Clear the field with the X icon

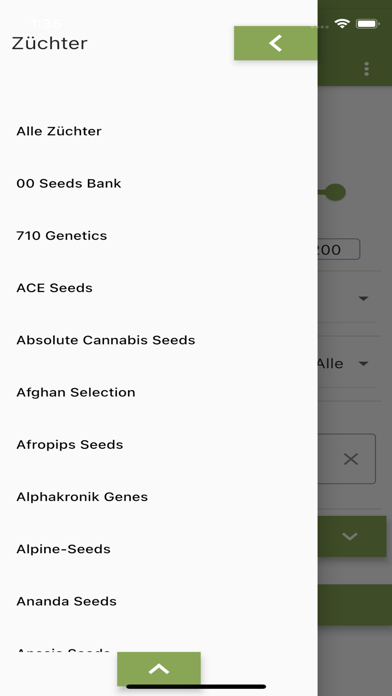coord(351,459)
